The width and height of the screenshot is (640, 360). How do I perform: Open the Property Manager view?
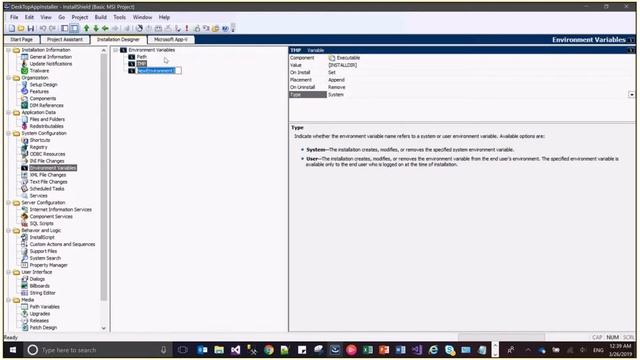point(48,265)
